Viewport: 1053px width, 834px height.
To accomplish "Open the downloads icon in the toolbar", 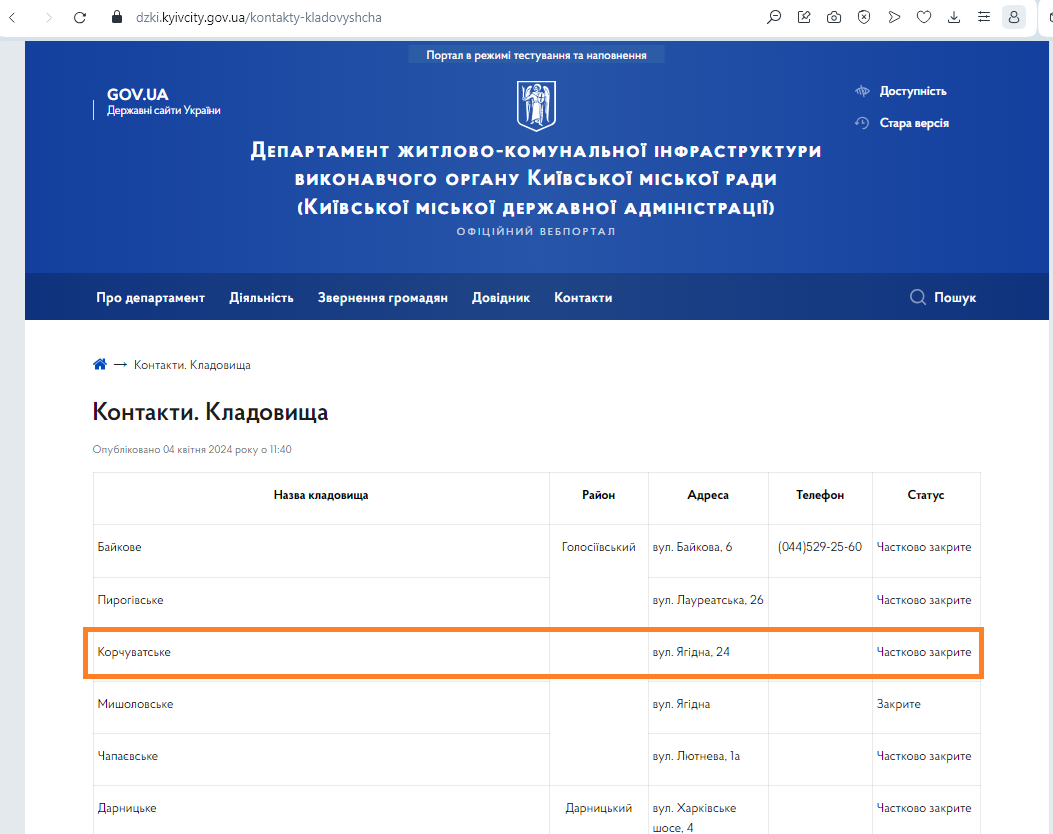I will pos(954,17).
